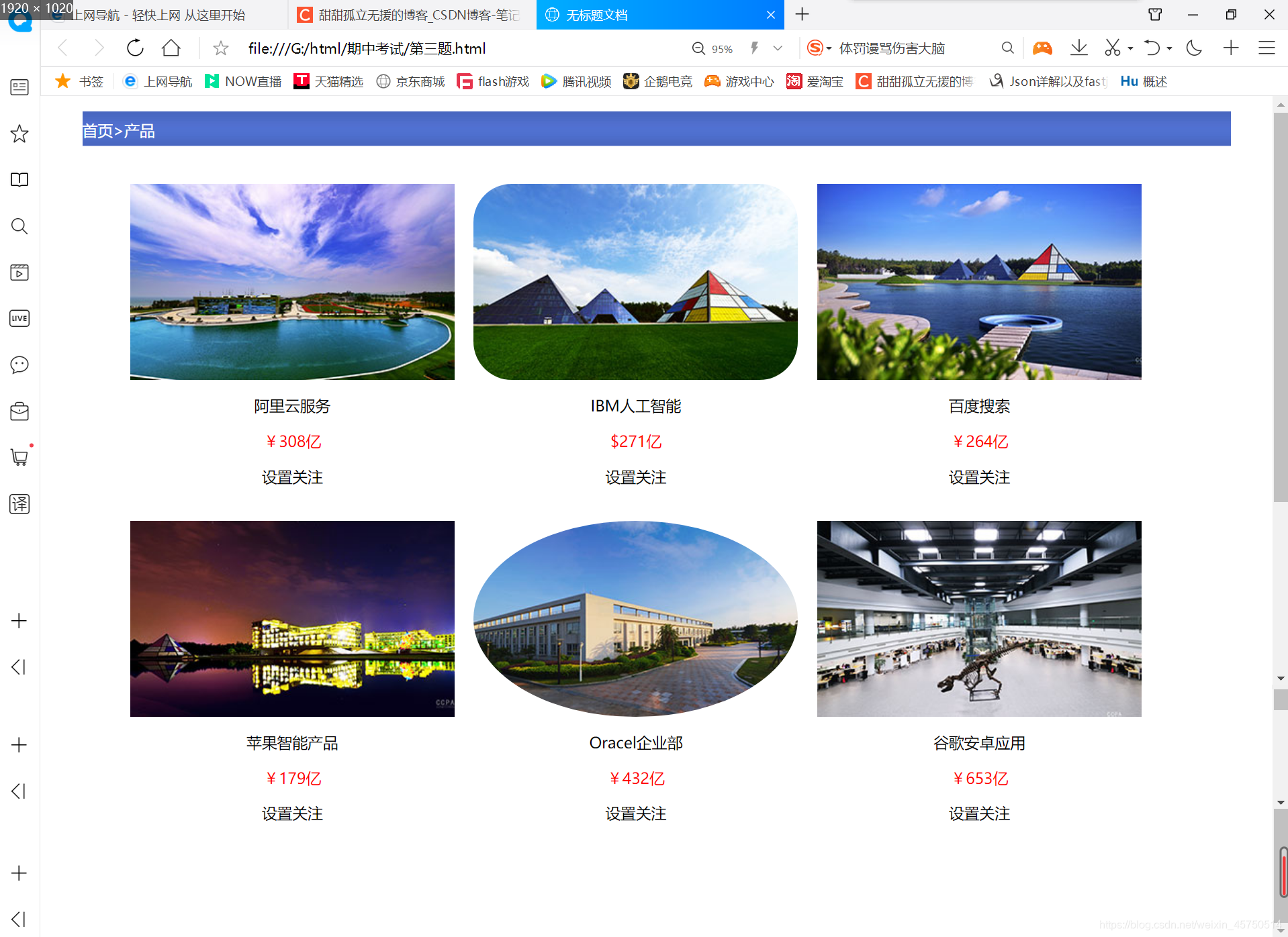
Task: Open the sidebar favorites star icon
Action: (19, 134)
